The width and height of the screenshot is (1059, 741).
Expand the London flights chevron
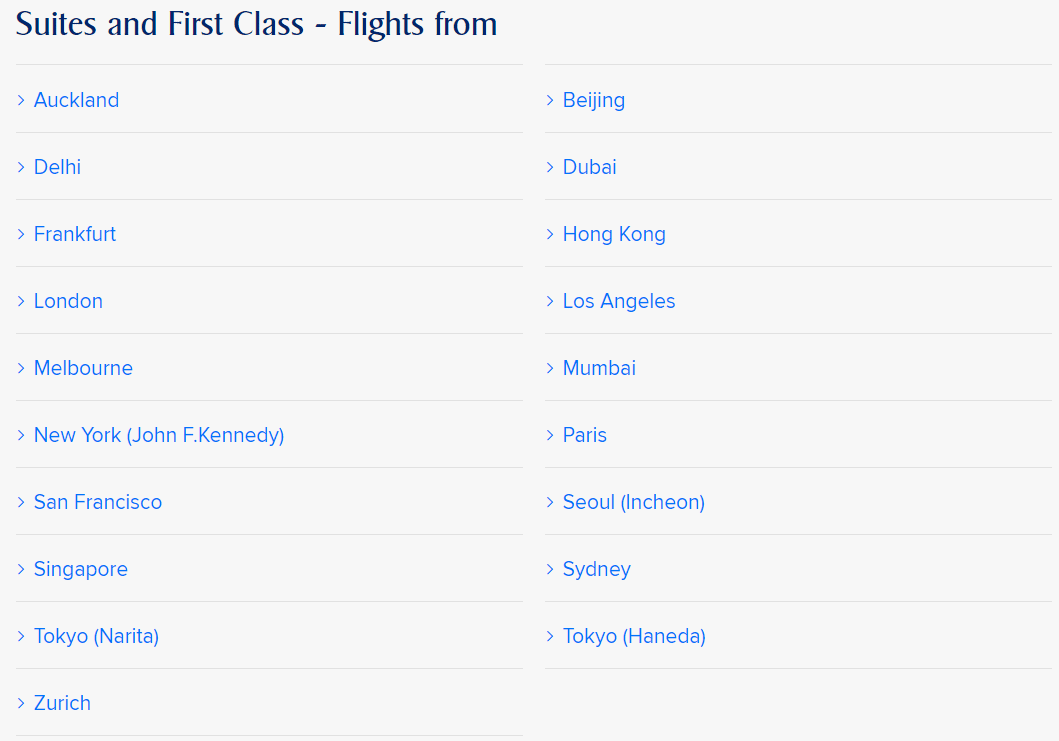click(21, 301)
